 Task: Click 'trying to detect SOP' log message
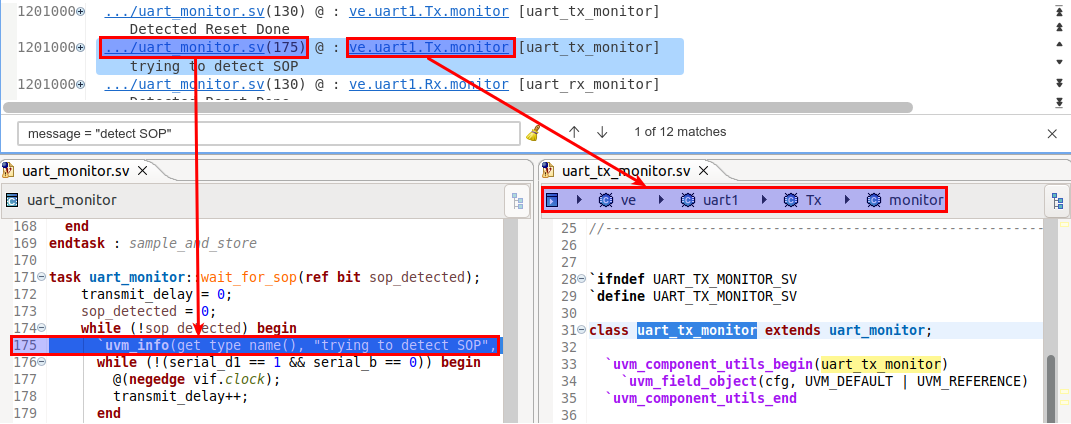[x=212, y=66]
